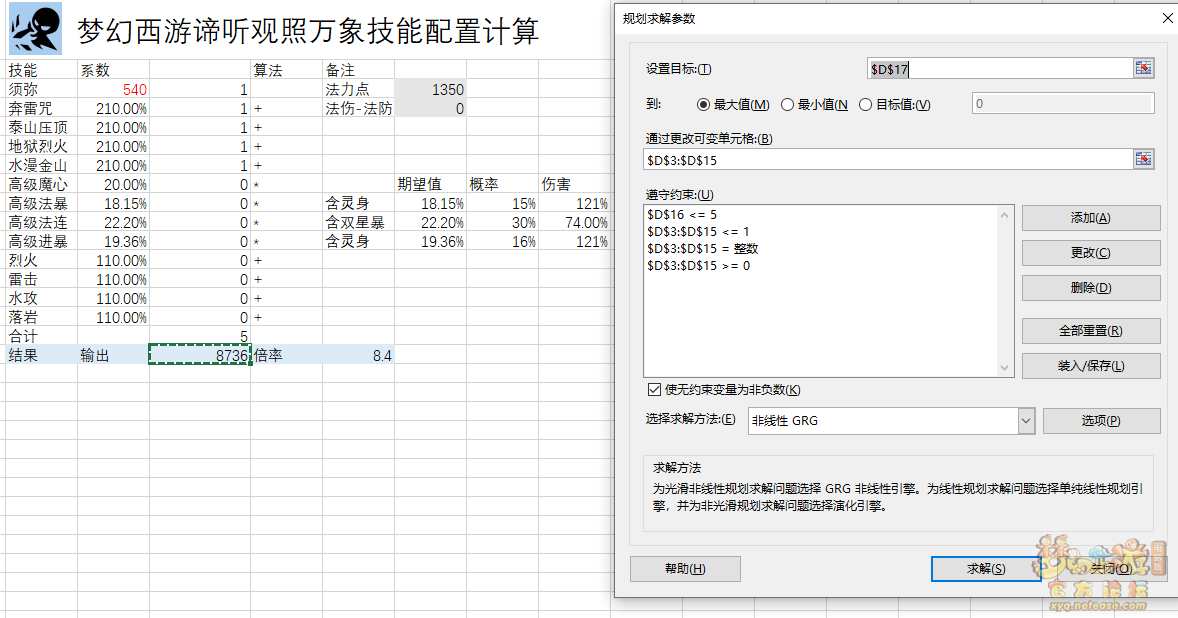Click the 法力点 value 1350 cell
This screenshot has height=618, width=1178.
point(430,89)
